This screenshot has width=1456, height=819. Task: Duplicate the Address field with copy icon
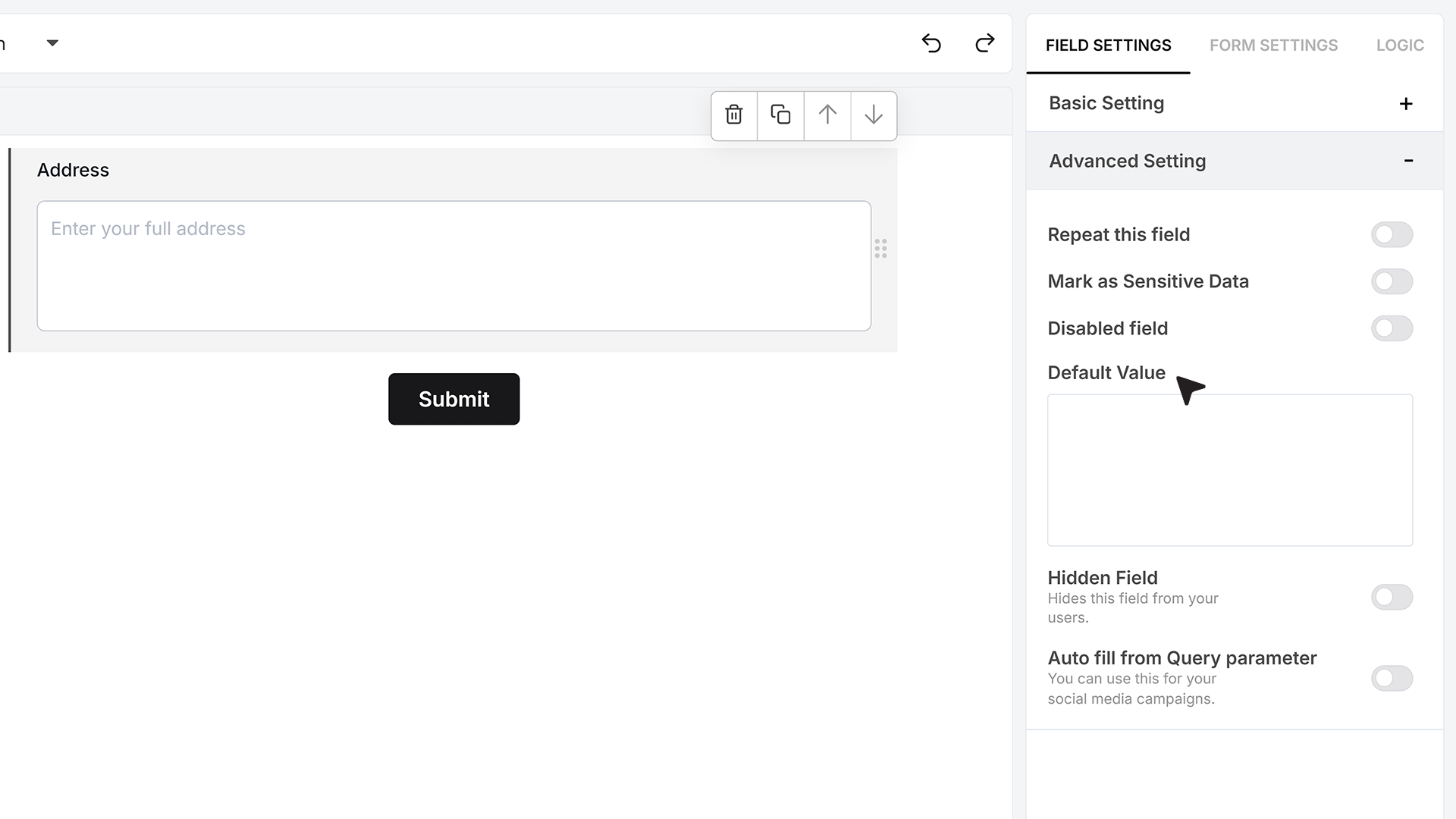(x=780, y=115)
